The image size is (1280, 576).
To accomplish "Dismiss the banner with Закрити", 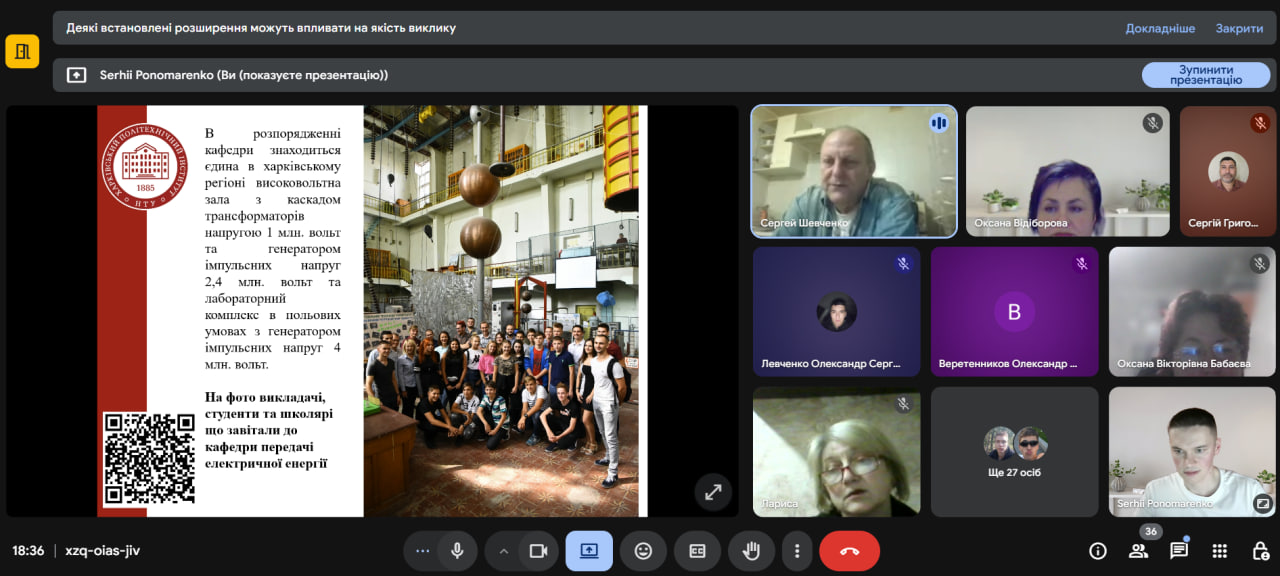I will click(x=1239, y=28).
